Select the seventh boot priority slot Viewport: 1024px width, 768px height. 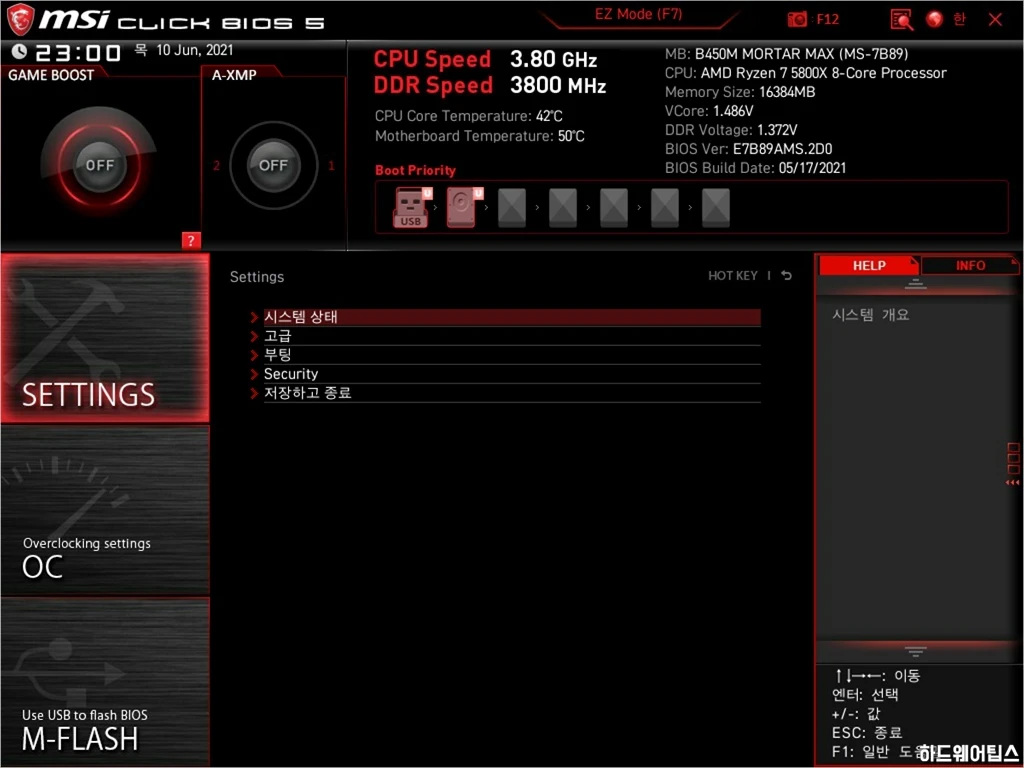[716, 208]
